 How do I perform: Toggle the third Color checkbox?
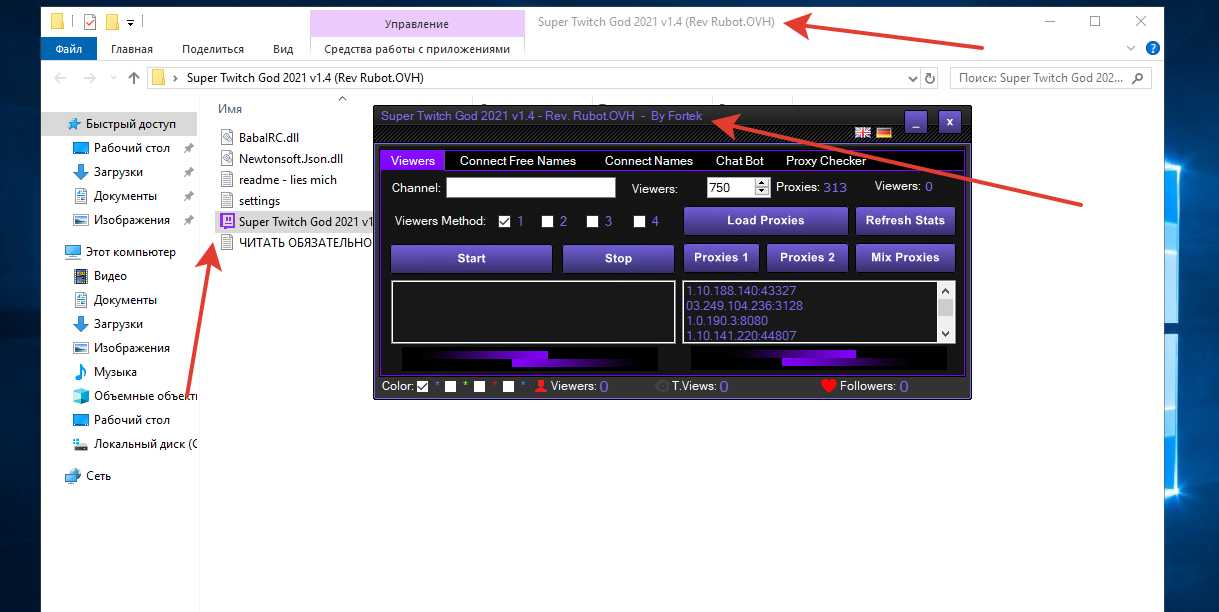[x=480, y=386]
